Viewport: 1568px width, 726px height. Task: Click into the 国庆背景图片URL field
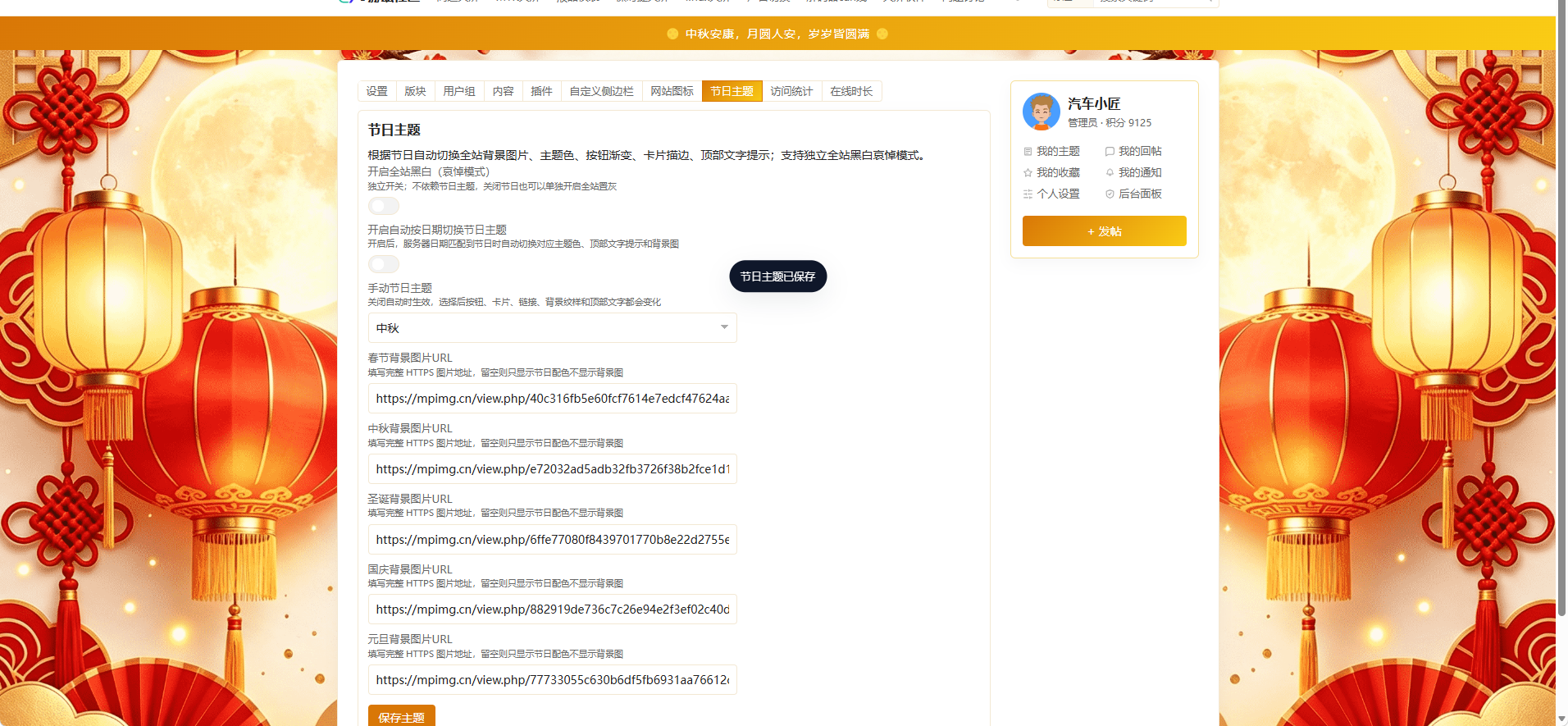(552, 610)
